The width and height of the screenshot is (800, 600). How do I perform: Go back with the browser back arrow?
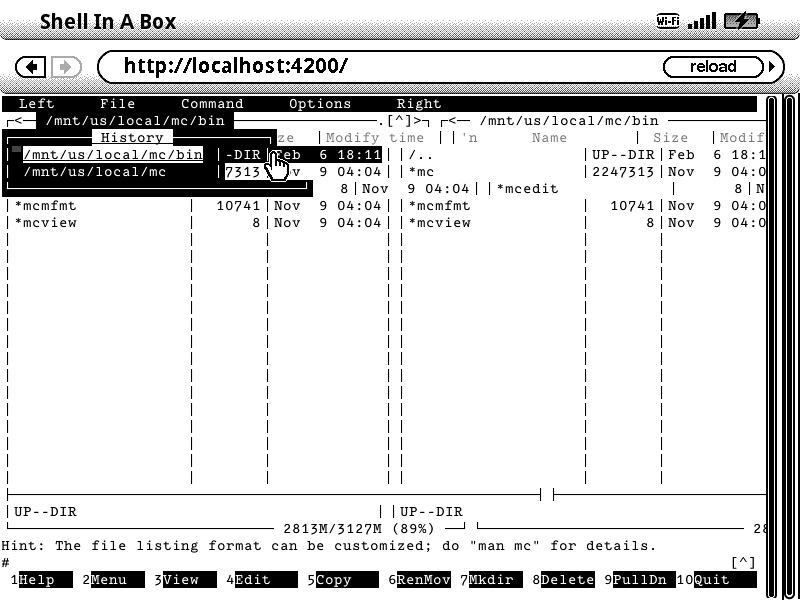[x=31, y=67]
